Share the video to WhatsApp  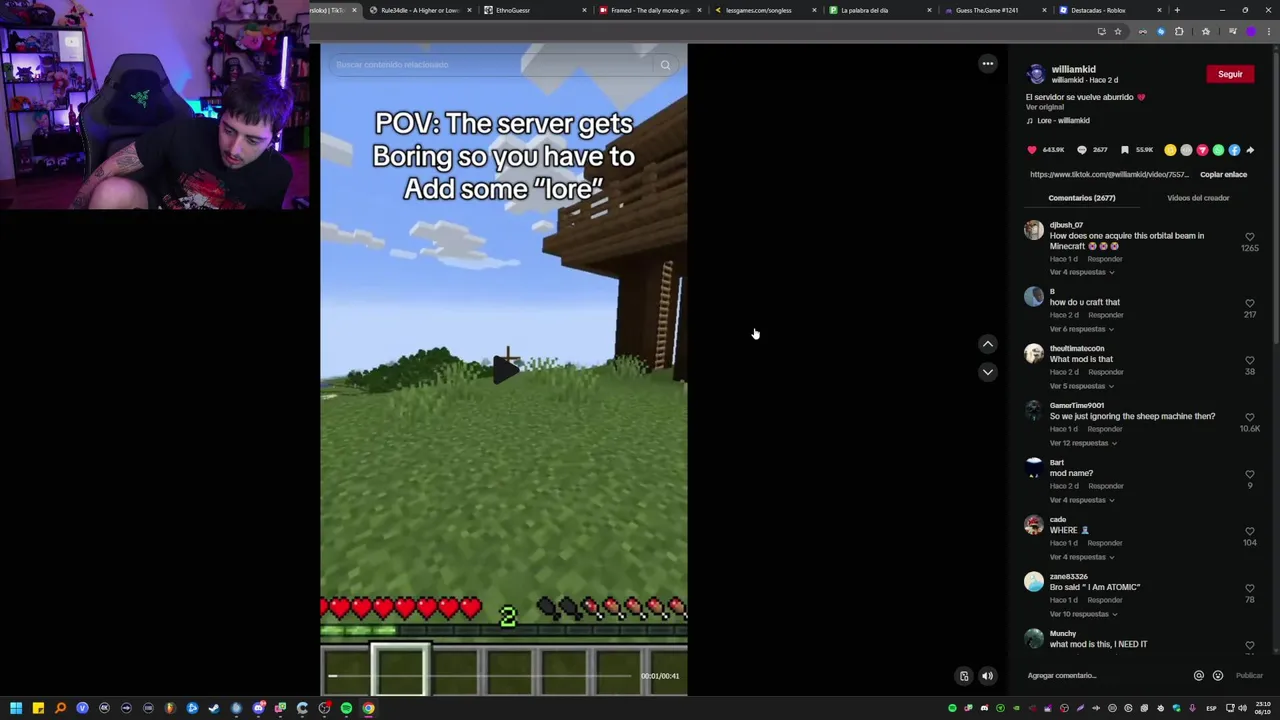1218,150
